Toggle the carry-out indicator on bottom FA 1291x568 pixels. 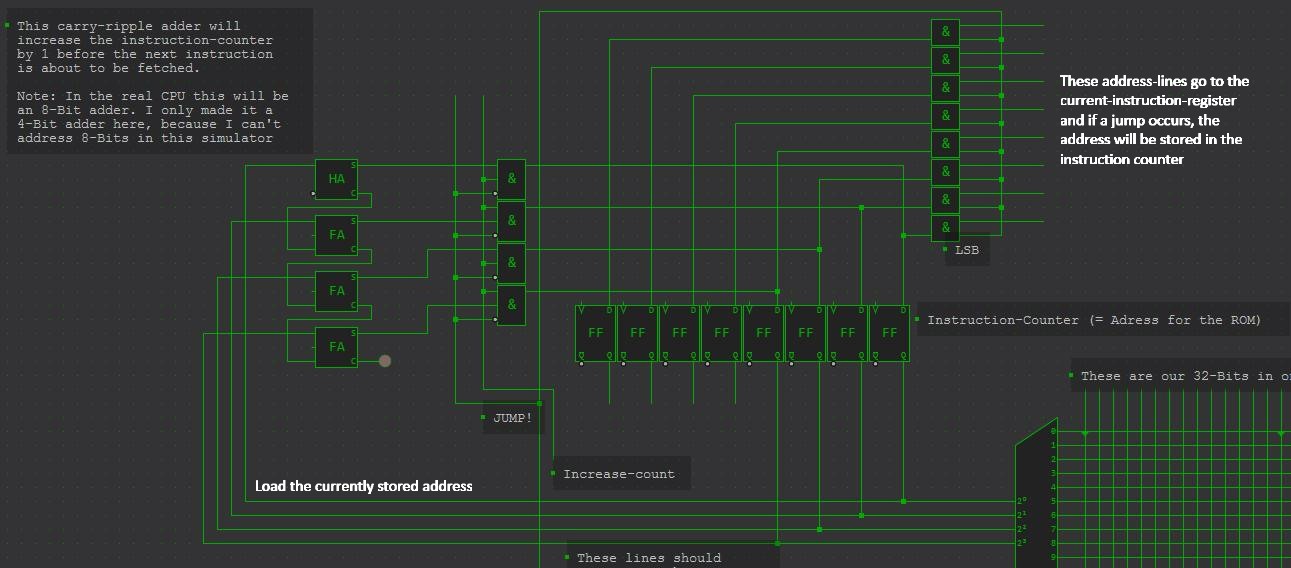pos(385,361)
